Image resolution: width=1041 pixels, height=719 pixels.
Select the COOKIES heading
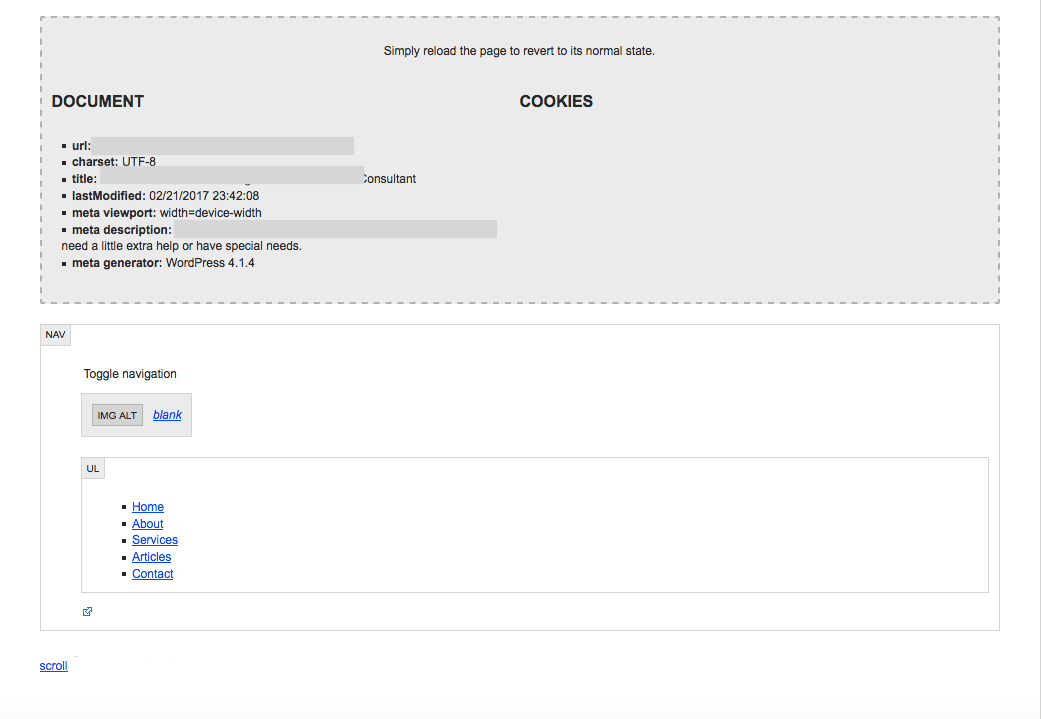[x=556, y=101]
